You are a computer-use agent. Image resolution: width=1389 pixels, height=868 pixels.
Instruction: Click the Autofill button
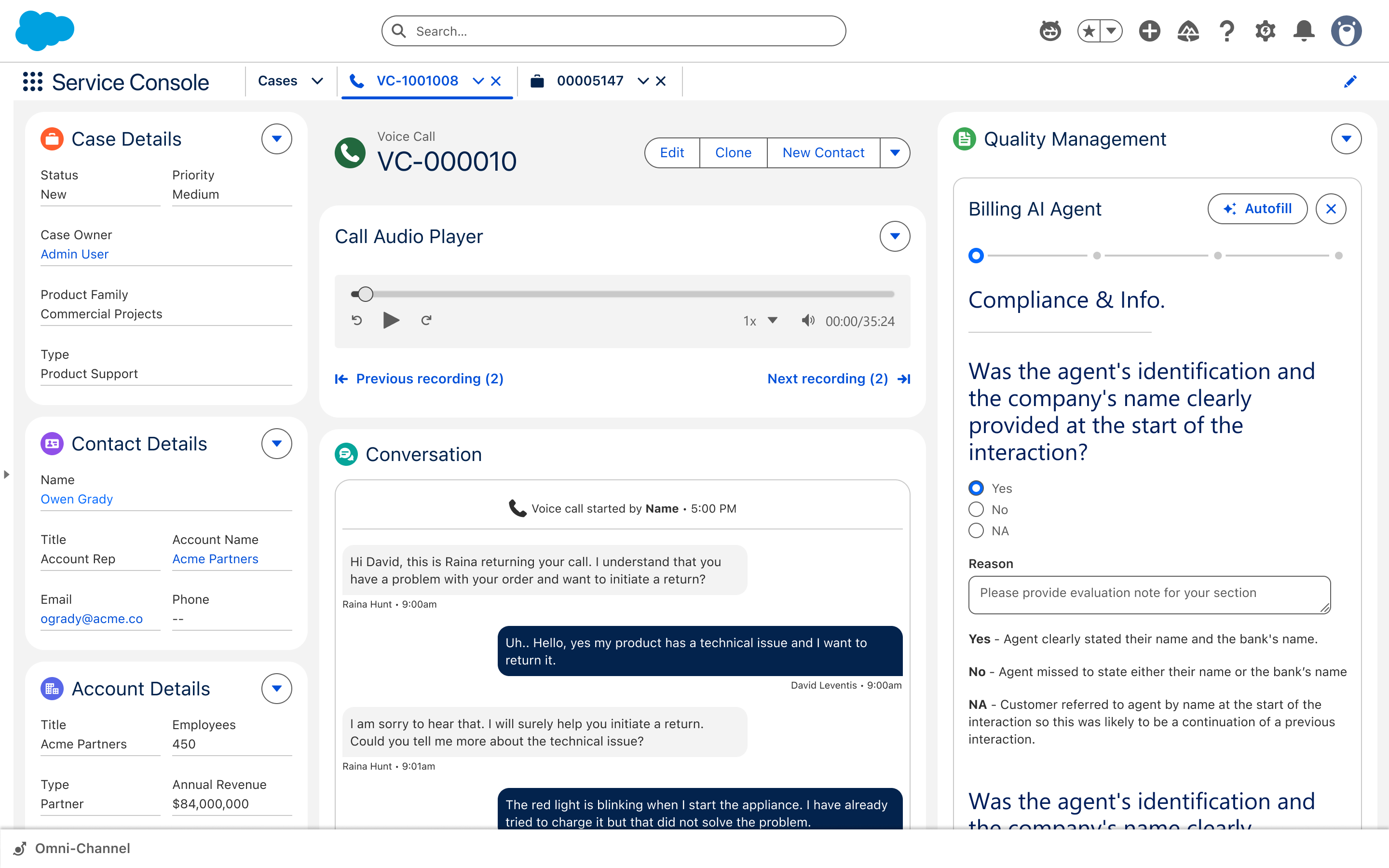1257,209
